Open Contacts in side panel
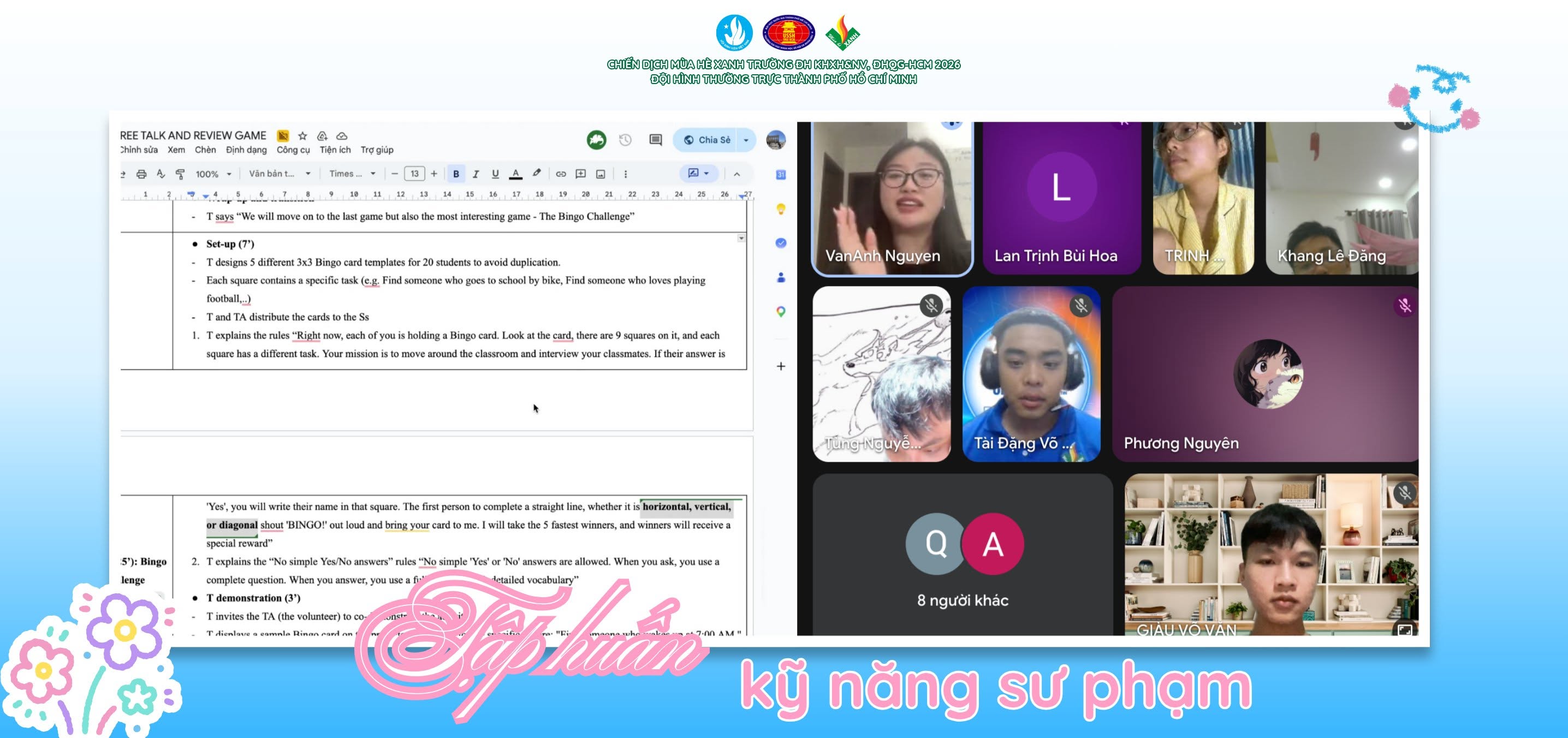The height and width of the screenshot is (738, 1568). 781,277
